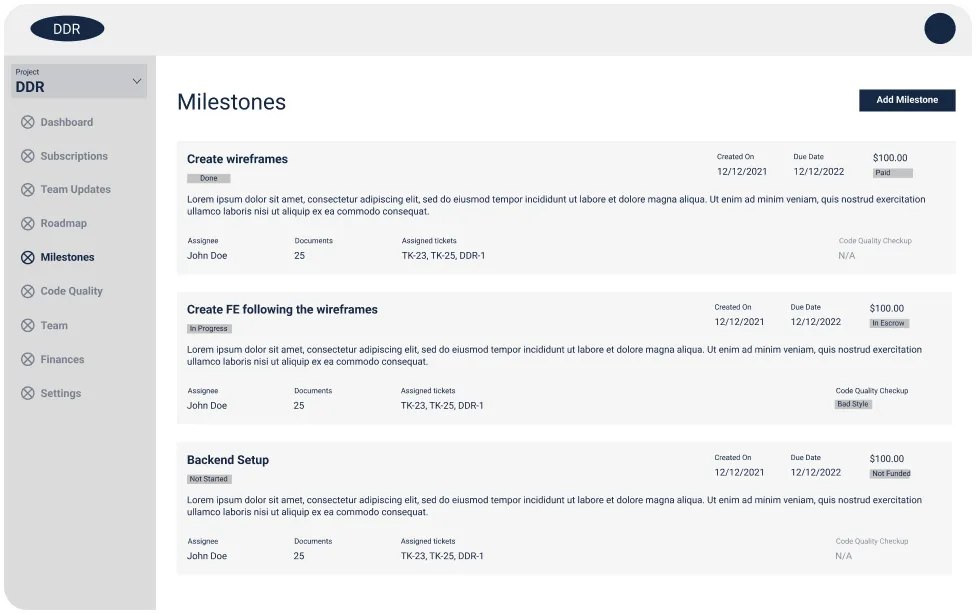Click the Finances sidebar icon
Image resolution: width=976 pixels, height=614 pixels.
click(x=28, y=360)
